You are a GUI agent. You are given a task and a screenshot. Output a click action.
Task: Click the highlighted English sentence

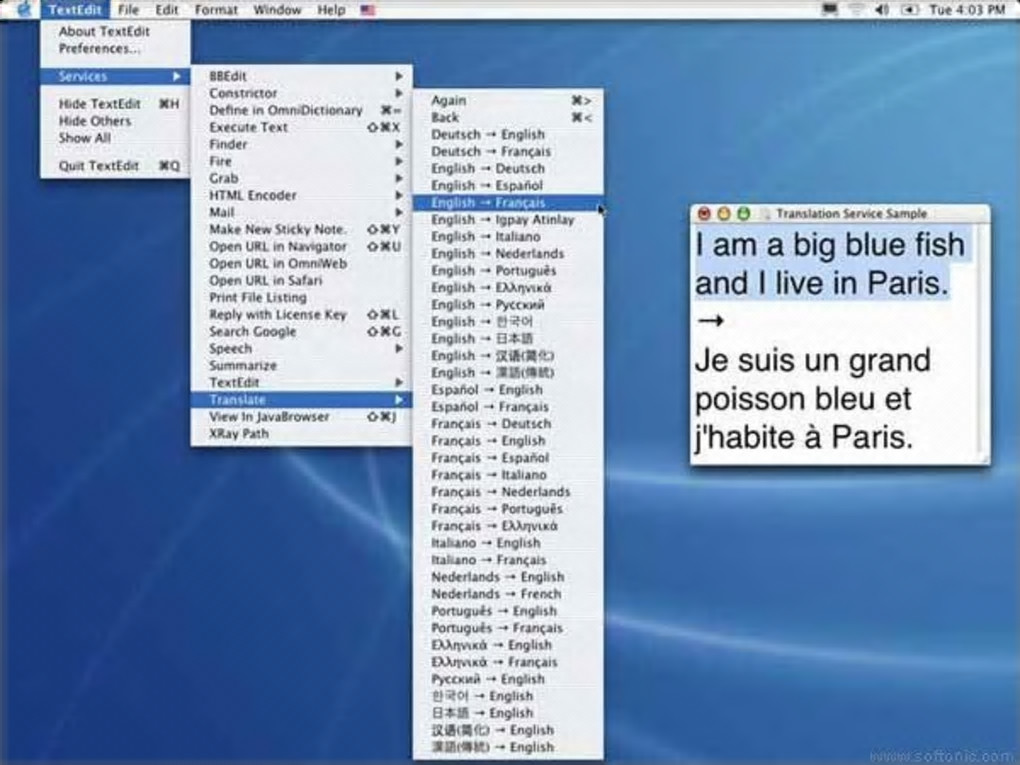[x=831, y=263]
